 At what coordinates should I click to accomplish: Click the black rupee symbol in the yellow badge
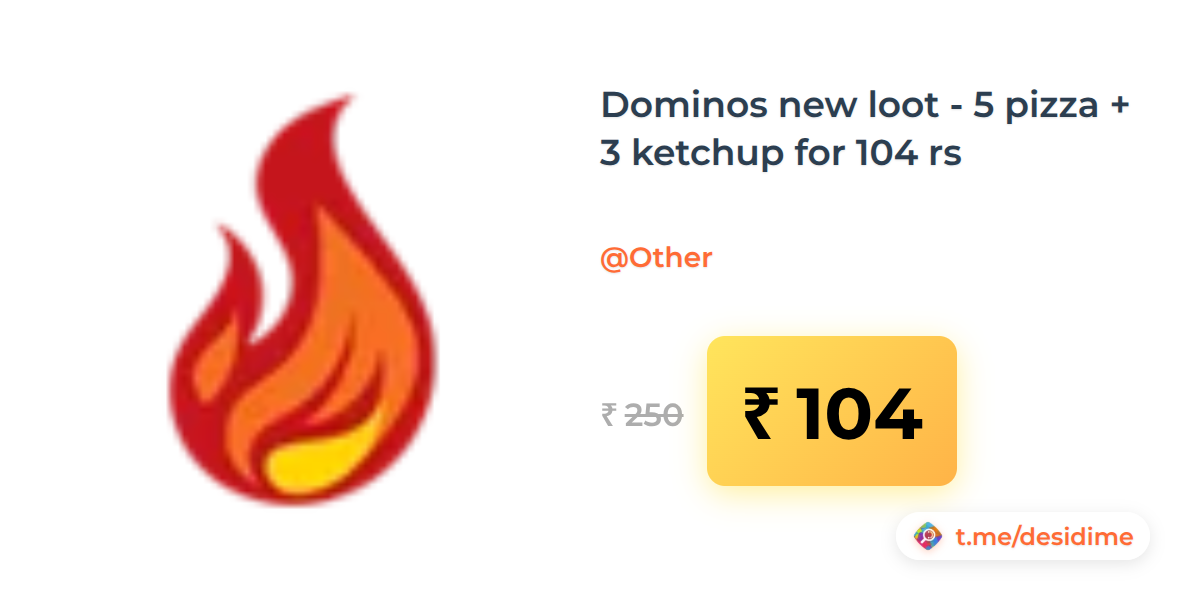tap(758, 414)
